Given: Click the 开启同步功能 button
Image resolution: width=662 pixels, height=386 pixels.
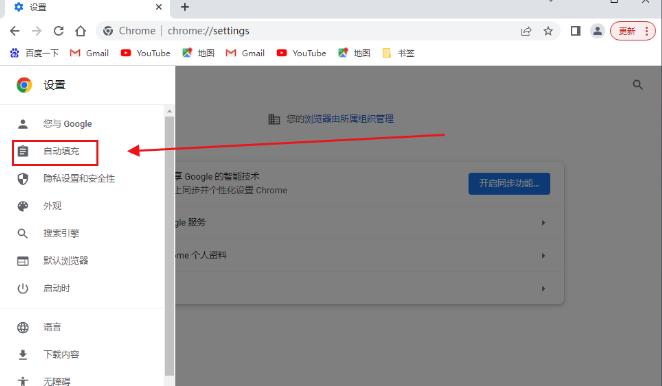Looking at the screenshot, I should tap(509, 183).
